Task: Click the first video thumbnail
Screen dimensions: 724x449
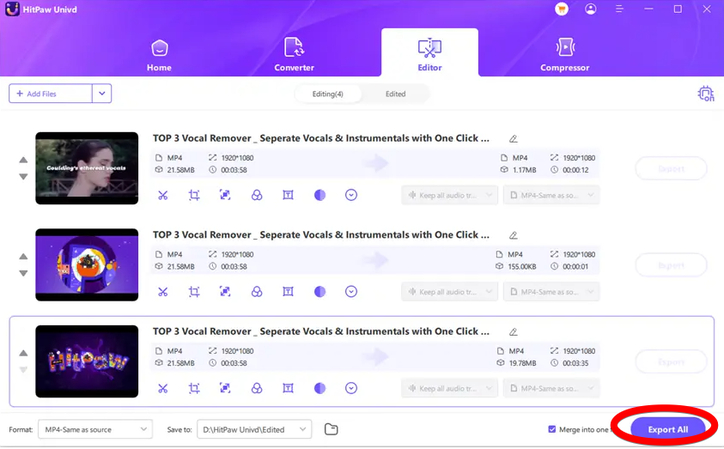Action: (x=86, y=168)
